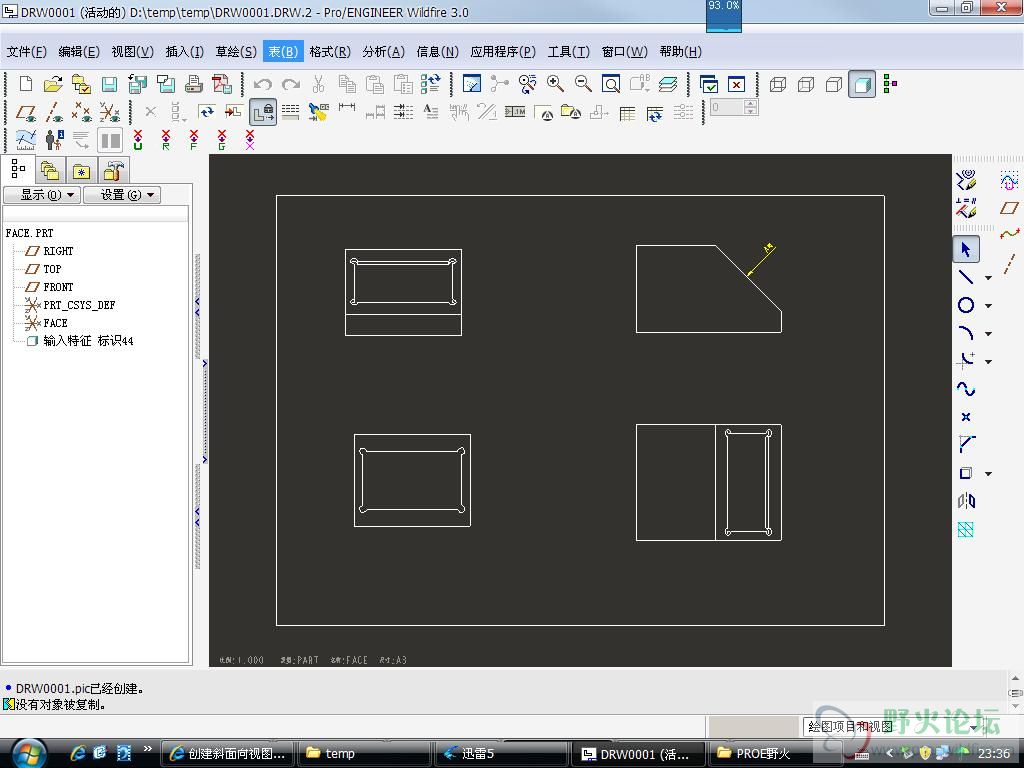Click the repaint screen icon
The width and height of the screenshot is (1024, 768).
(472, 84)
